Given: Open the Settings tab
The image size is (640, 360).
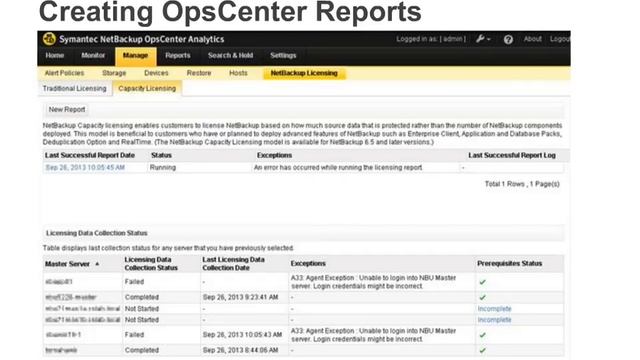Looking at the screenshot, I should tap(283, 56).
